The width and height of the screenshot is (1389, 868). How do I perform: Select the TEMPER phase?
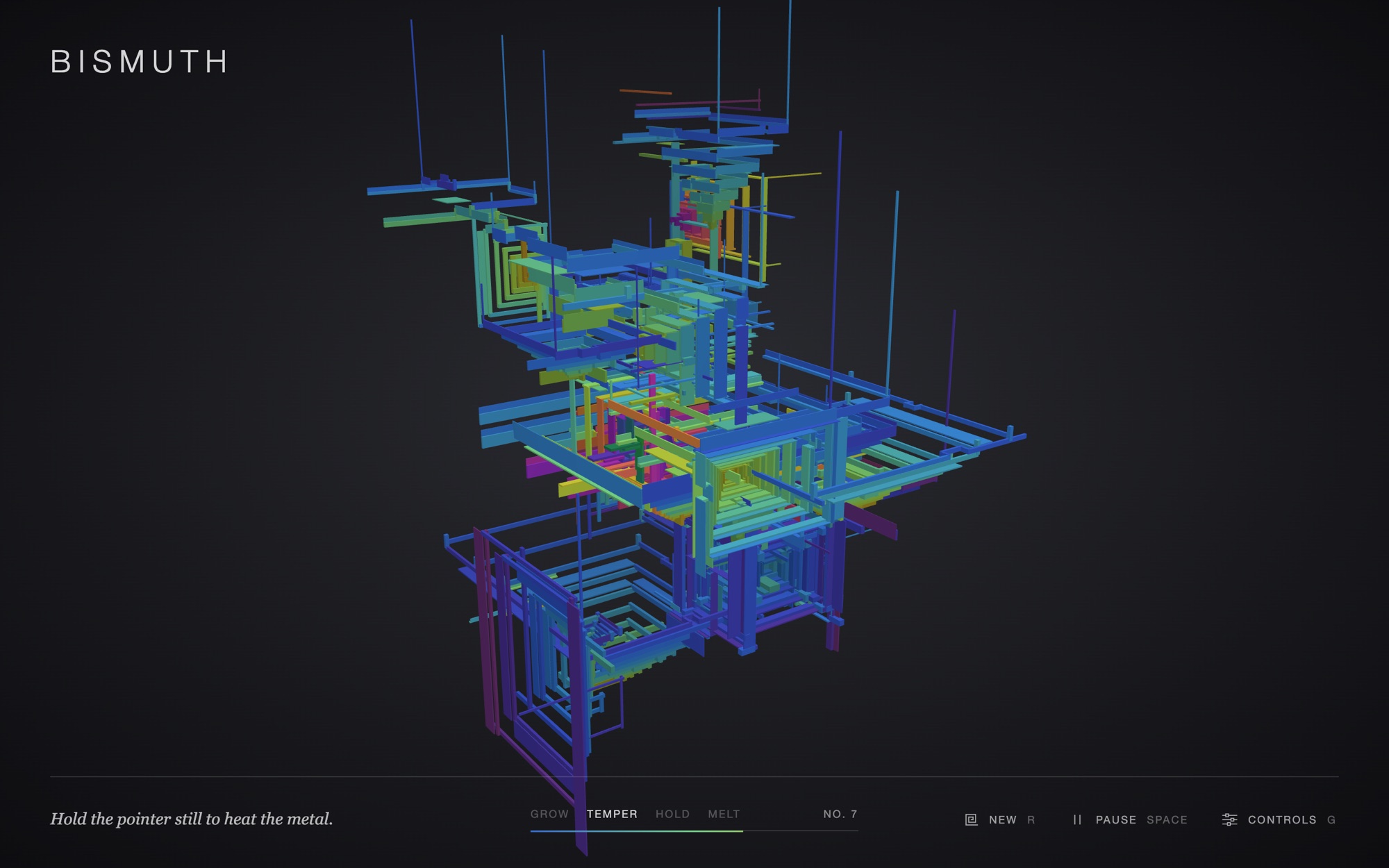612,814
